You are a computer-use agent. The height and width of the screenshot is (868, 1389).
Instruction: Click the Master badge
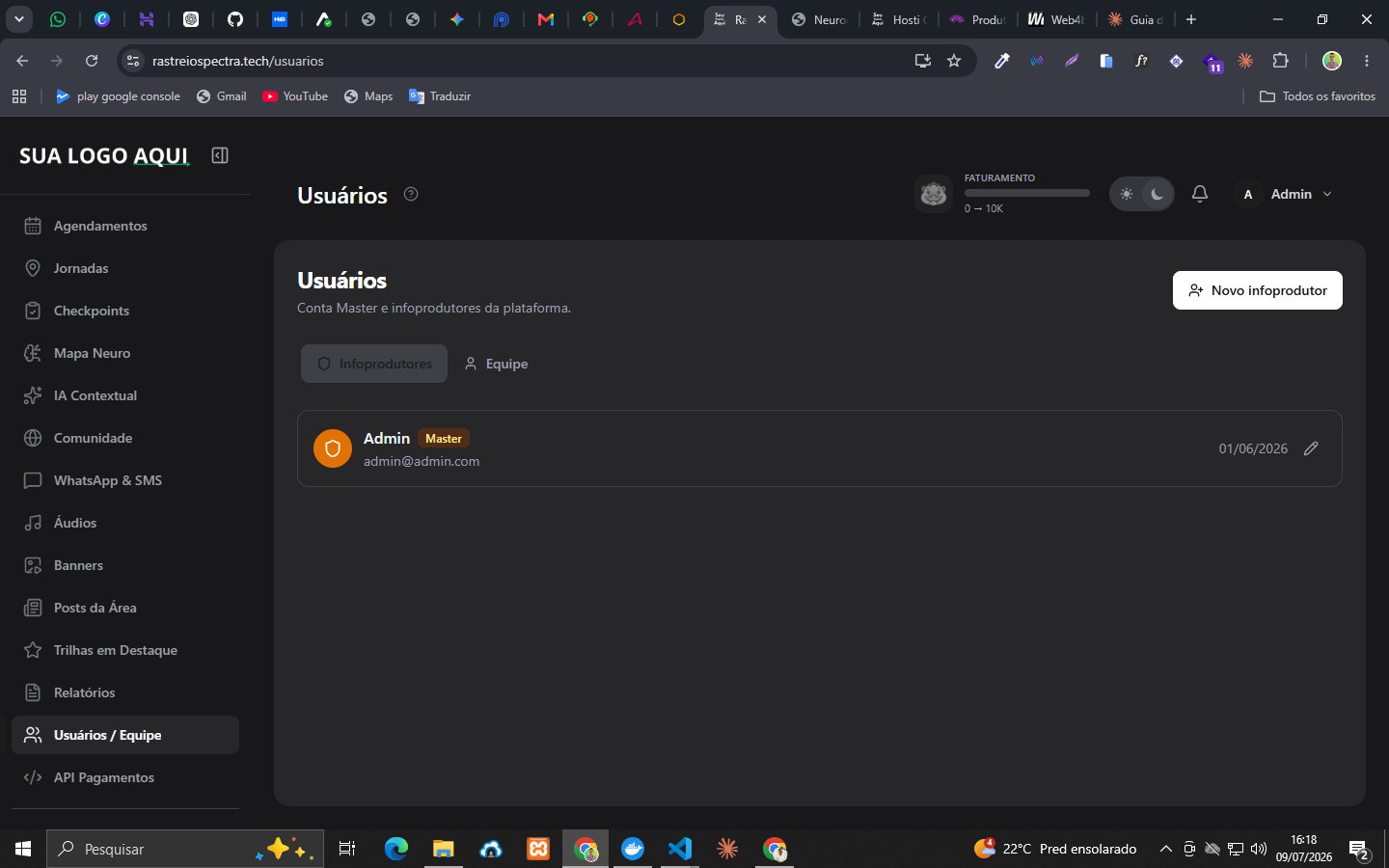444,438
